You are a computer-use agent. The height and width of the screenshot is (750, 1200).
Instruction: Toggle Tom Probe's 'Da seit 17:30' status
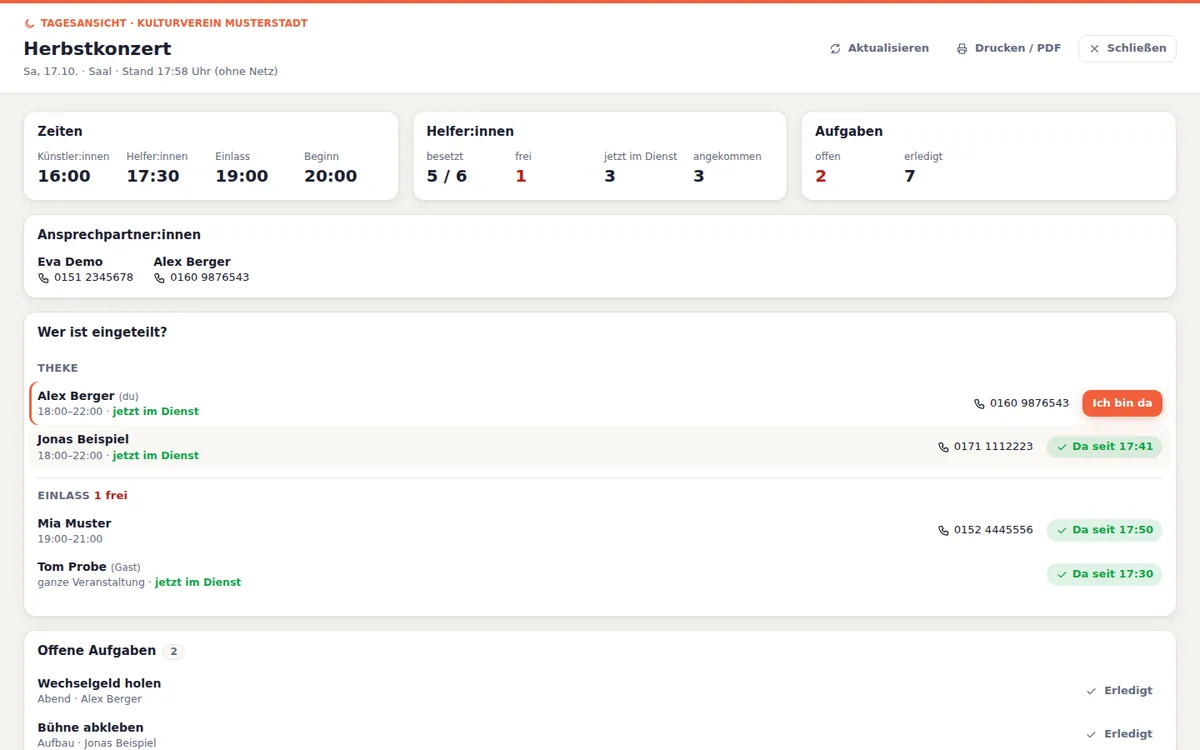1104,574
